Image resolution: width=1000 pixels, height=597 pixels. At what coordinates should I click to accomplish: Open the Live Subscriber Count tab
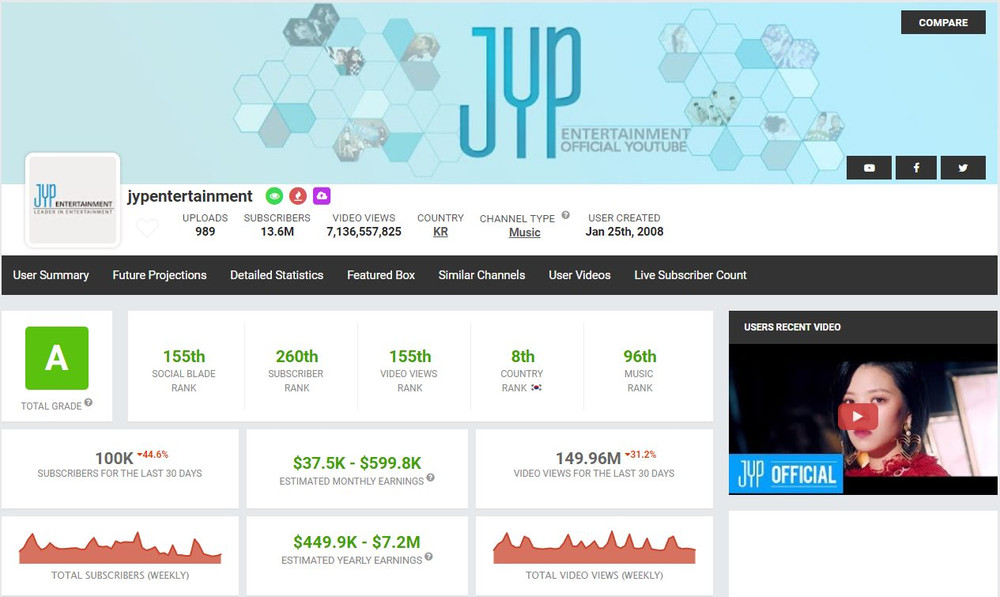(x=690, y=275)
